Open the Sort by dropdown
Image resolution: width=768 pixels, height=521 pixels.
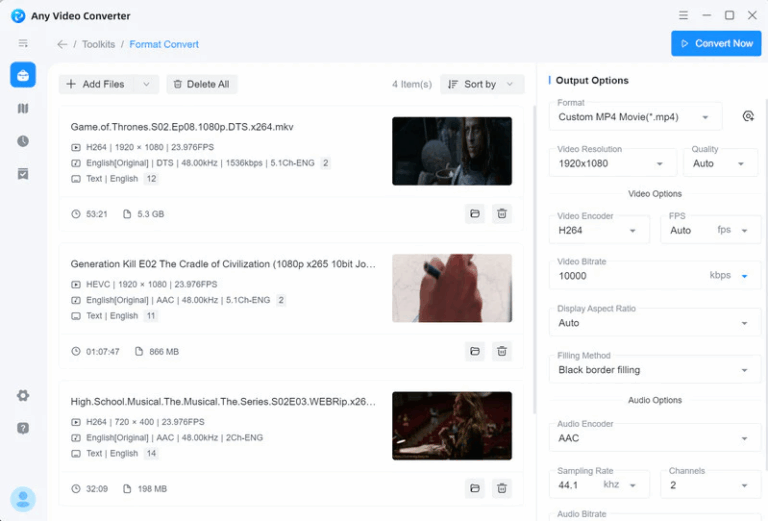pos(482,84)
